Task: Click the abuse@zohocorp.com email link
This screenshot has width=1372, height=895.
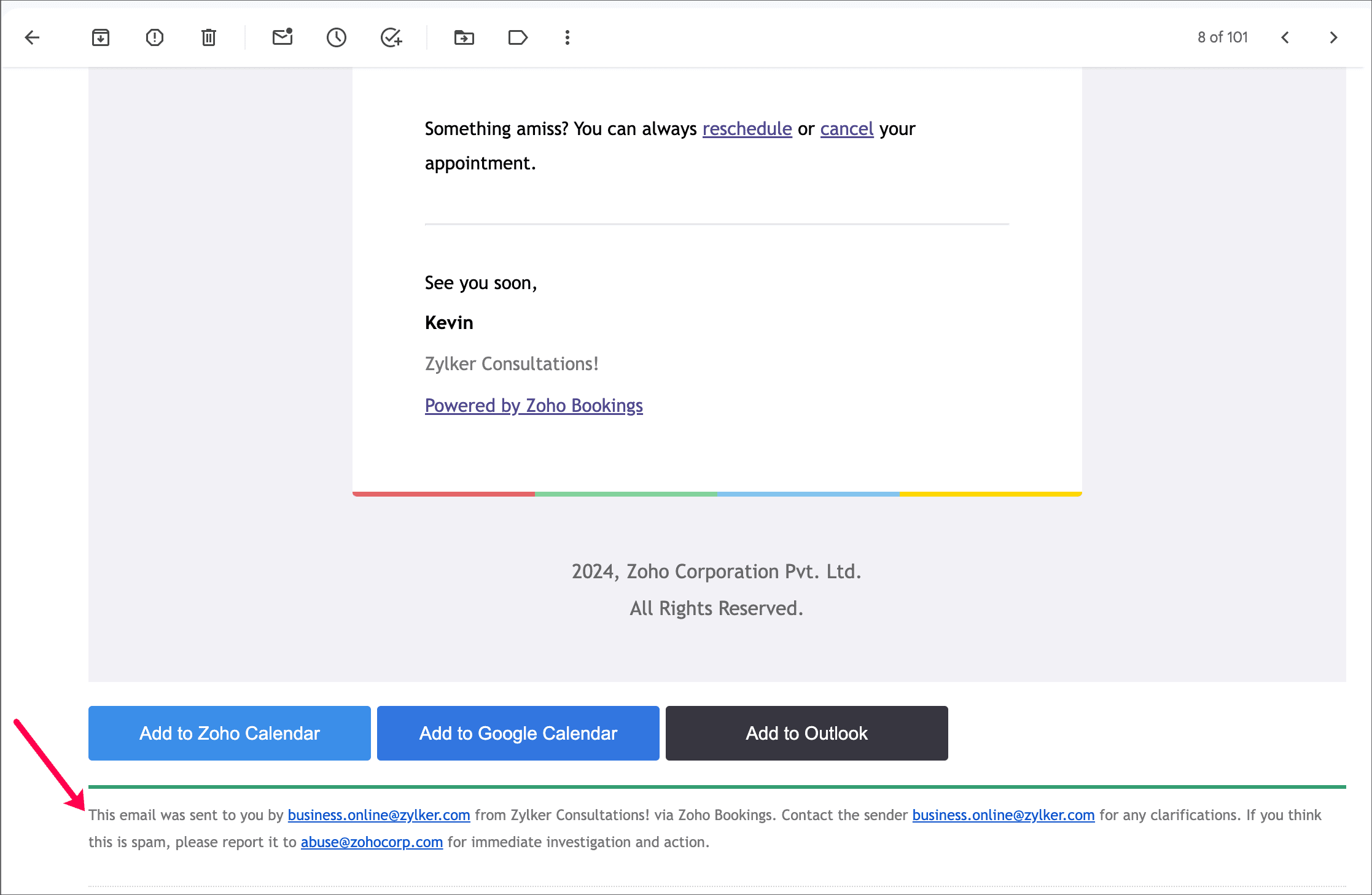Action: coord(372,842)
